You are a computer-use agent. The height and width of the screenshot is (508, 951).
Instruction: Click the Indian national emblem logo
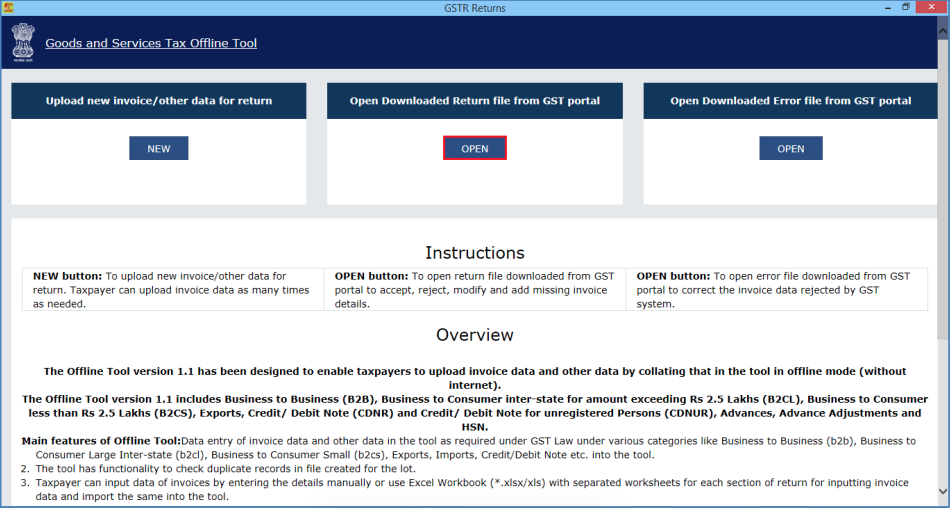point(23,42)
